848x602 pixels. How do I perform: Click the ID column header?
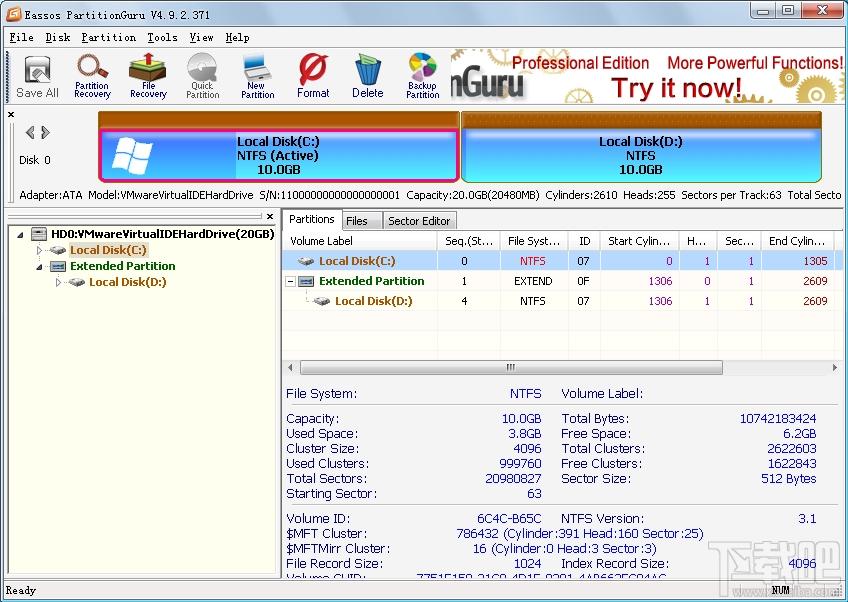(584, 241)
